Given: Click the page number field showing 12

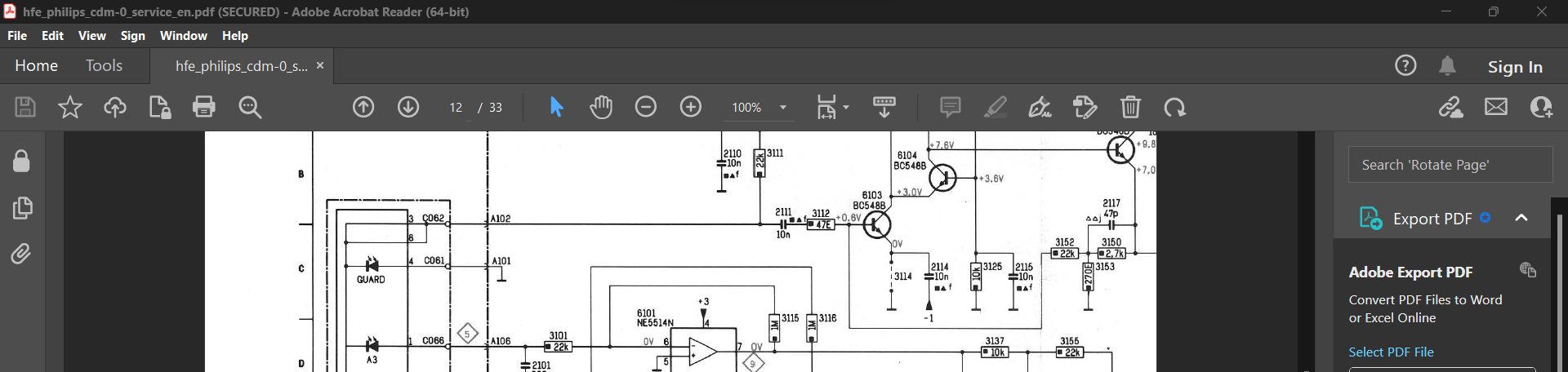Looking at the screenshot, I should coord(456,107).
